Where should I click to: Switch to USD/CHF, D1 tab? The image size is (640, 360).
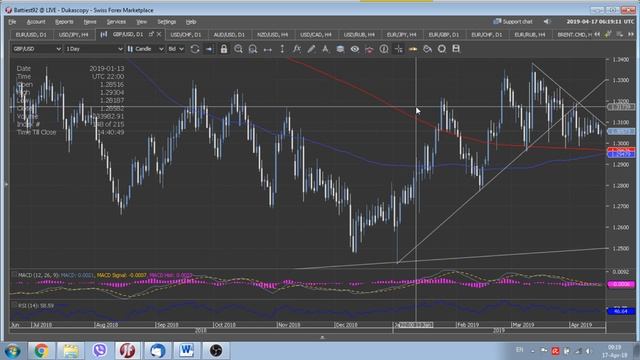[186, 35]
